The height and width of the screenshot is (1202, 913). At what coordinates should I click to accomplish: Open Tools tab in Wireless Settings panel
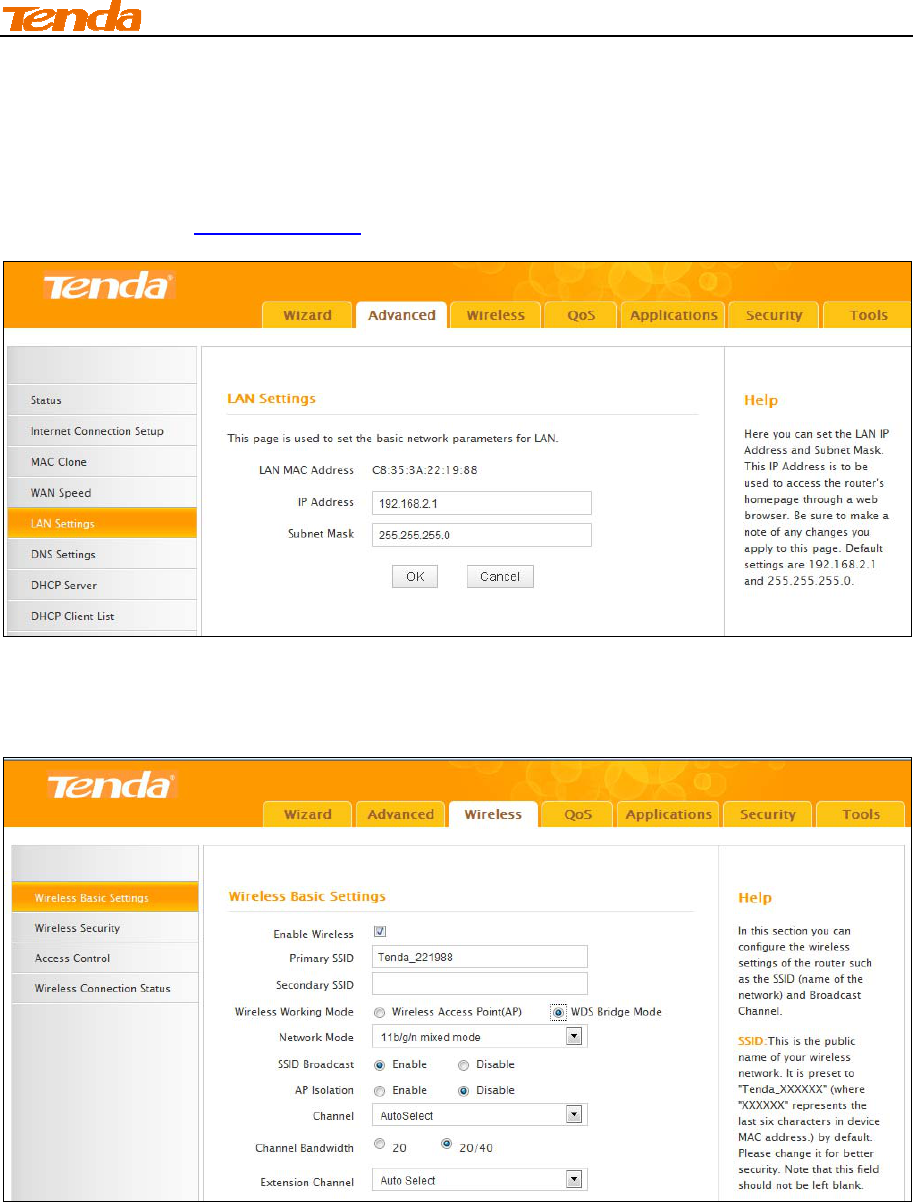point(861,814)
